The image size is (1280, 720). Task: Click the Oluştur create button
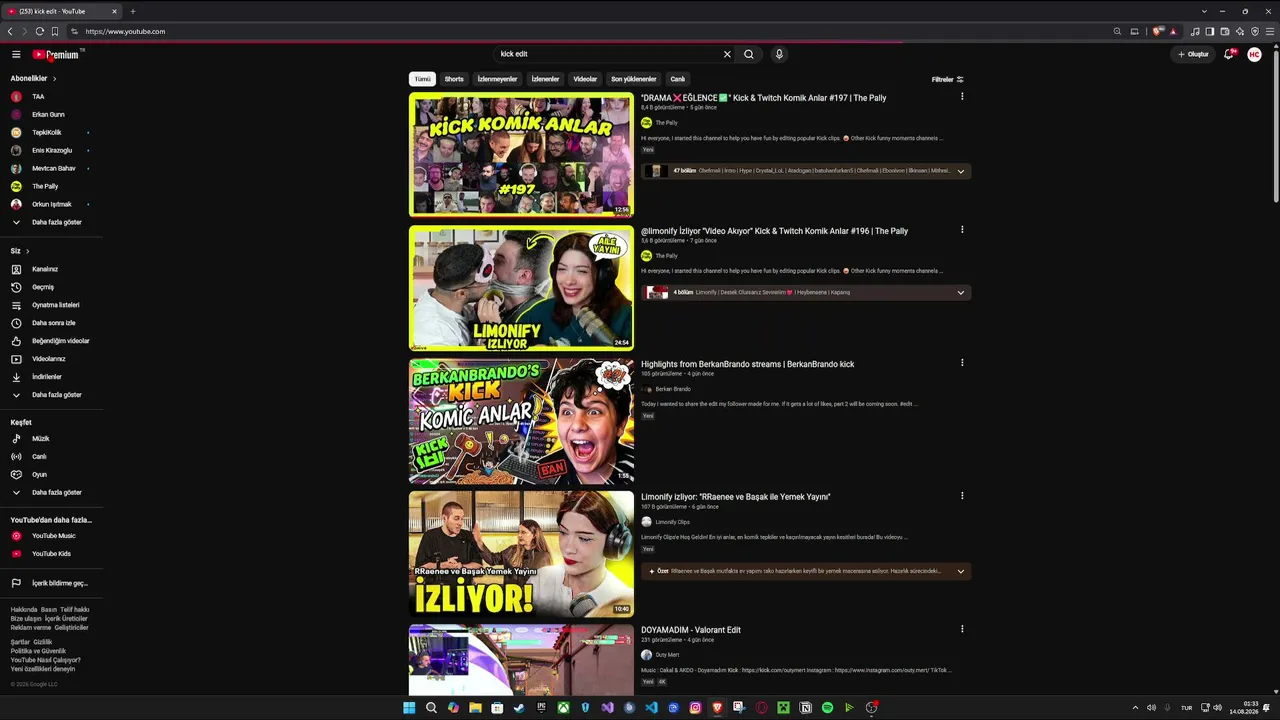1193,54
